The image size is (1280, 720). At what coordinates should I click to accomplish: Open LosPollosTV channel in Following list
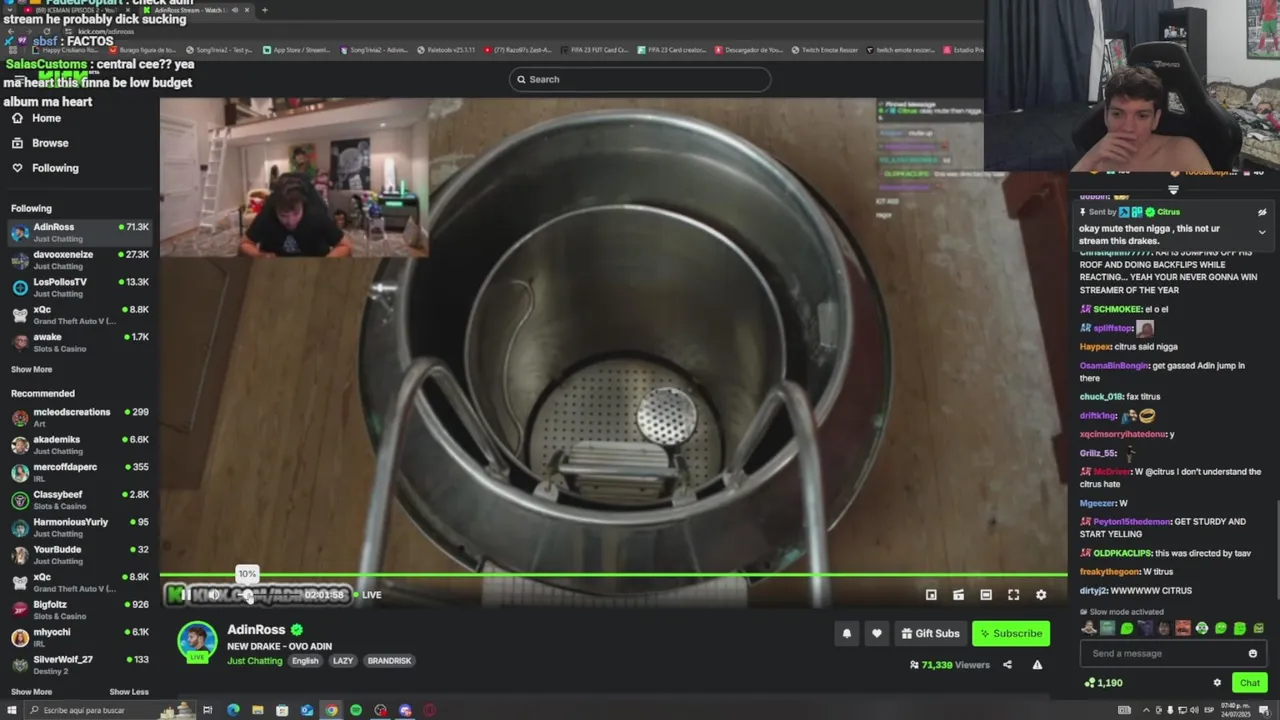(x=79, y=287)
